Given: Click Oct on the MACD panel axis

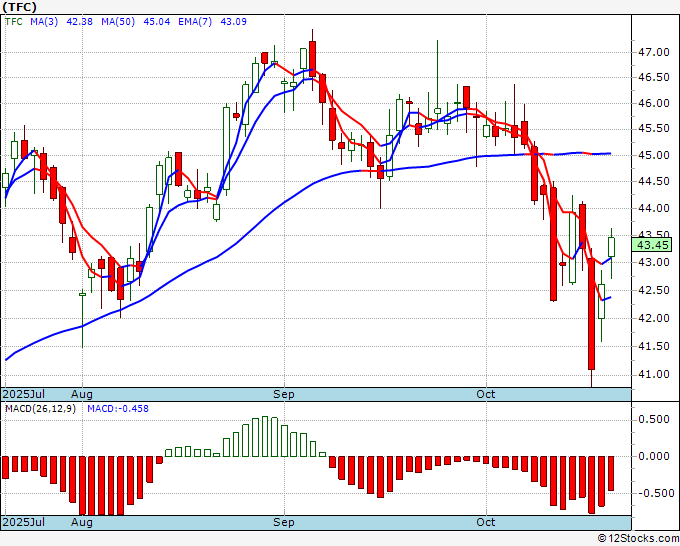Looking at the screenshot, I should 486,522.
